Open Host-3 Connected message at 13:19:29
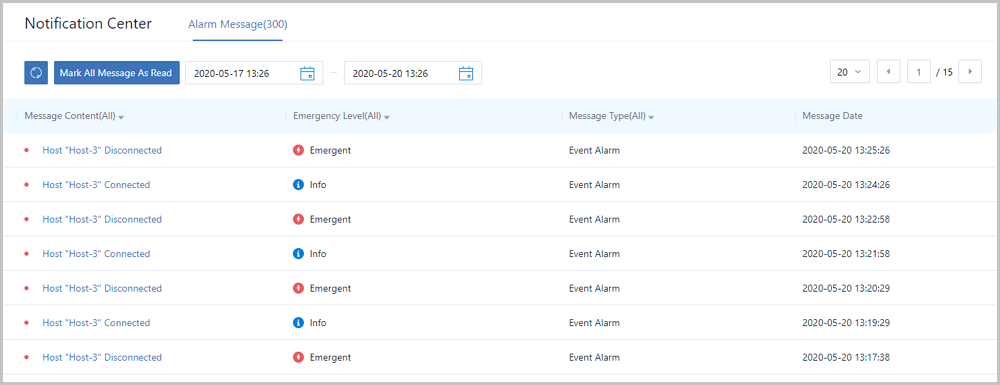1000x385 pixels. coord(96,323)
